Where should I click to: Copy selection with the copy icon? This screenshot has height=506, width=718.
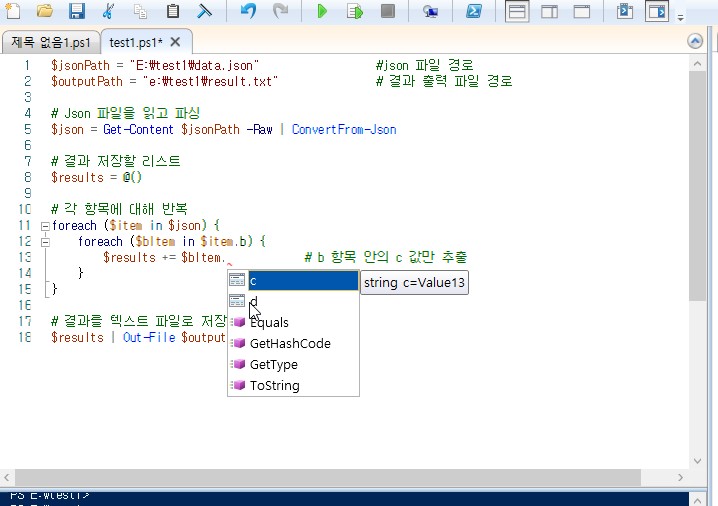[x=141, y=11]
